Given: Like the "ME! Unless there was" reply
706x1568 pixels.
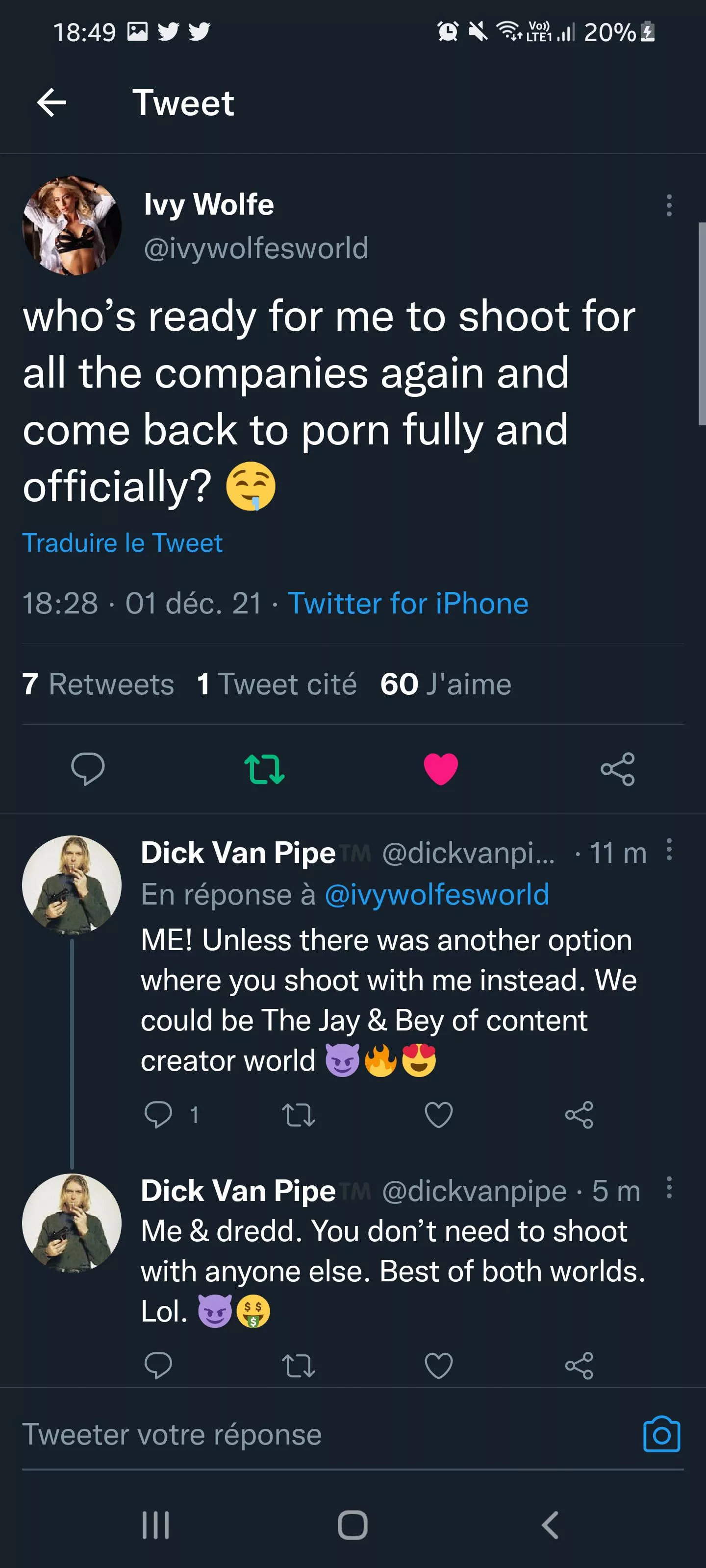Looking at the screenshot, I should point(439,1115).
